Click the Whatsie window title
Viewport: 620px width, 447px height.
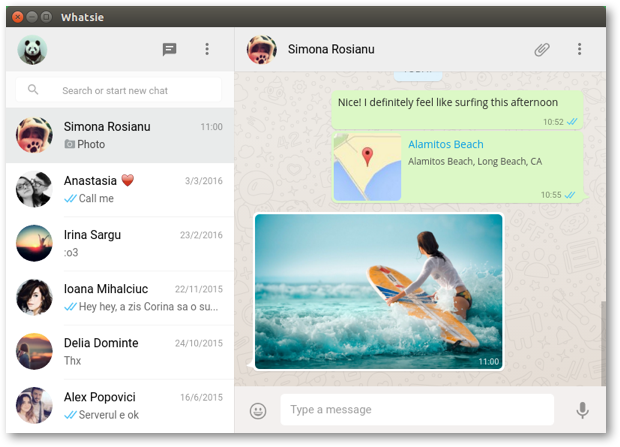(82, 17)
